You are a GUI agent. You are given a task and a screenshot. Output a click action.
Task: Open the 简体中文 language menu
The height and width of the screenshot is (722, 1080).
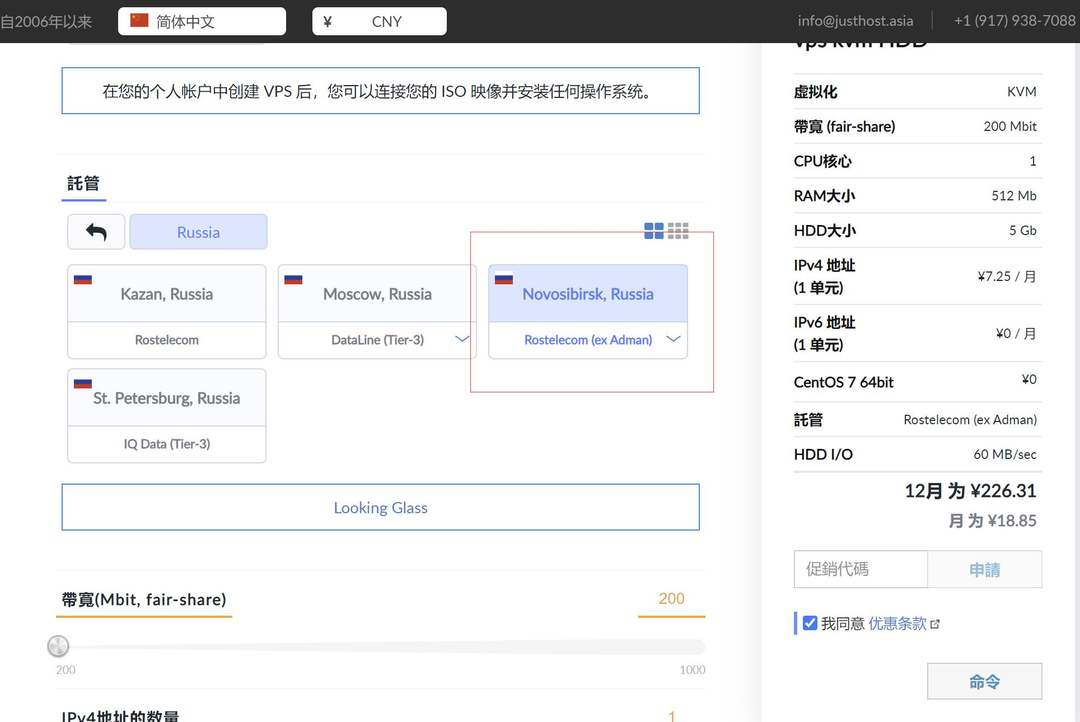click(x=200, y=20)
